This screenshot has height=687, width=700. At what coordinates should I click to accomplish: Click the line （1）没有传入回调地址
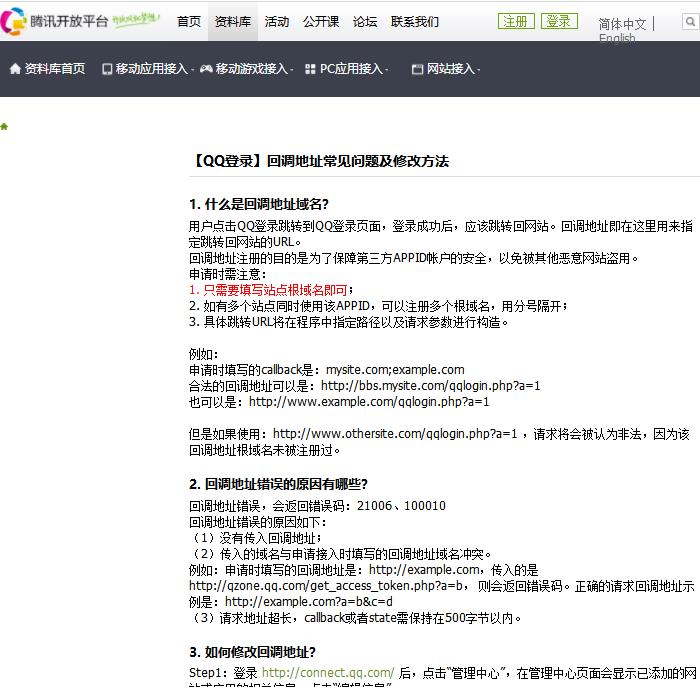tap(255, 538)
